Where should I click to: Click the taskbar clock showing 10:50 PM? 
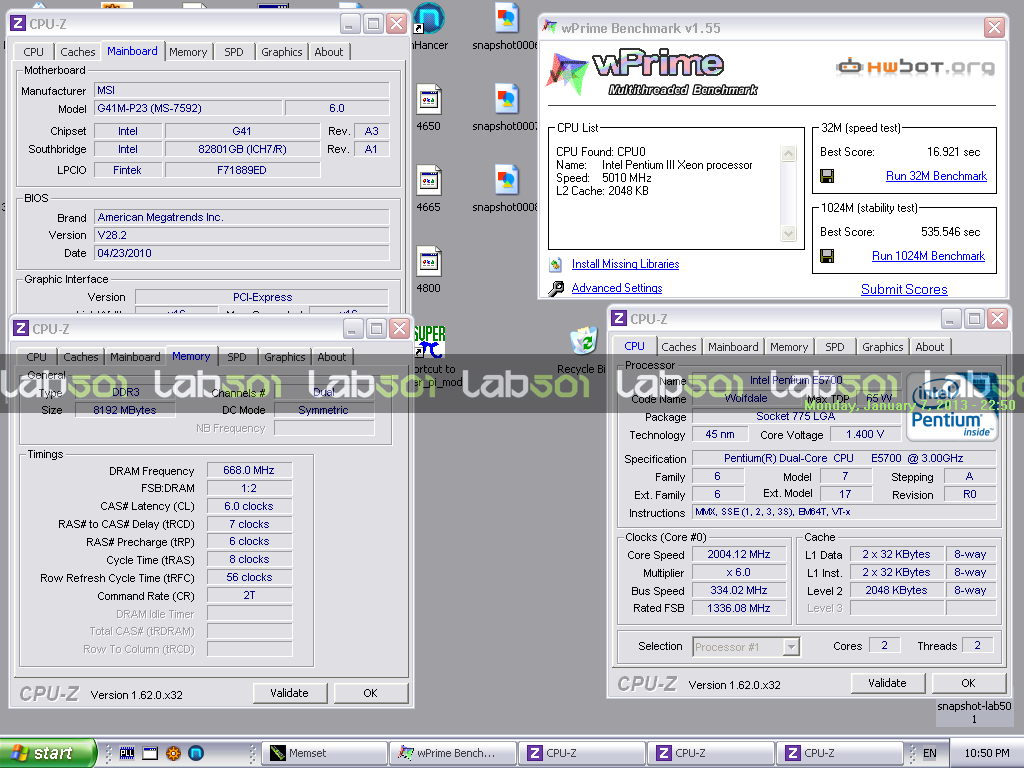pos(986,753)
